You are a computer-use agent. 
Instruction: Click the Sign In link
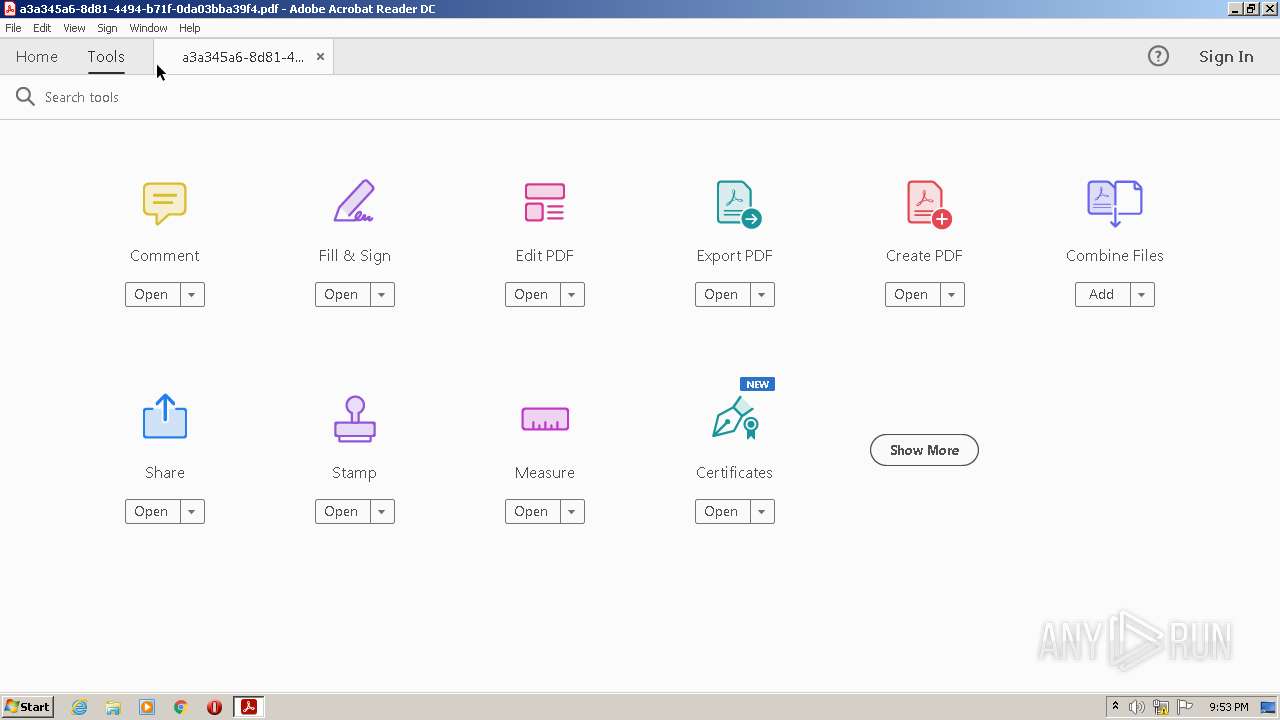pyautogui.click(x=1226, y=57)
